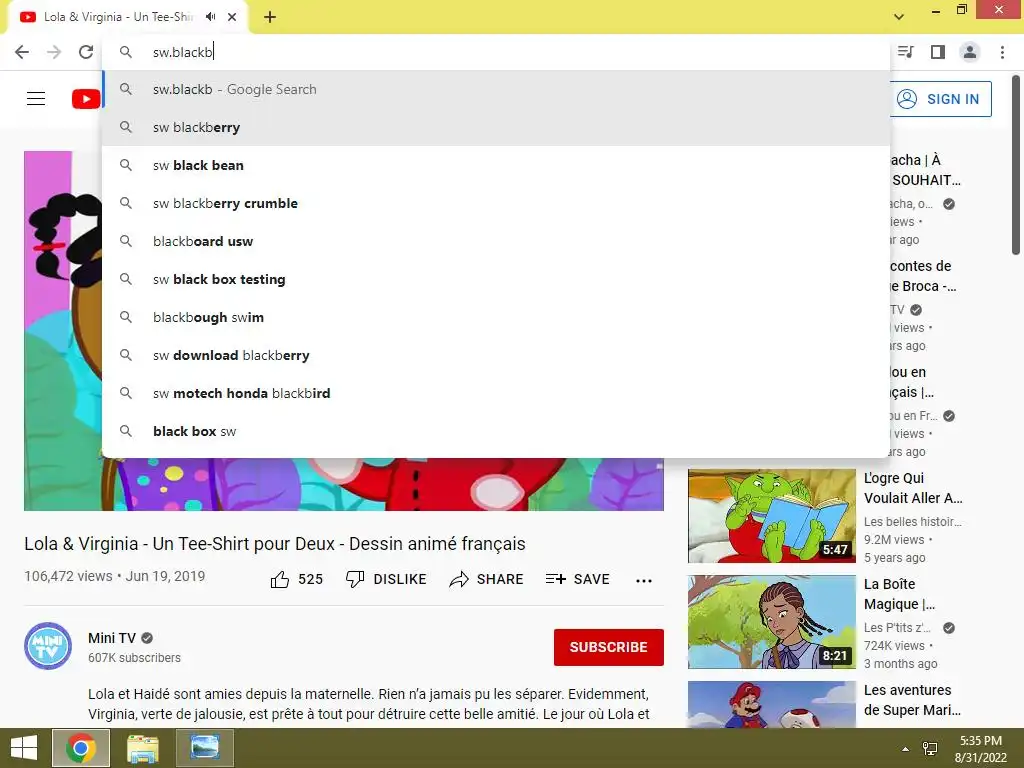Select 'sw motech honda blackbird' suggestion
1024x768 pixels.
(x=496, y=393)
